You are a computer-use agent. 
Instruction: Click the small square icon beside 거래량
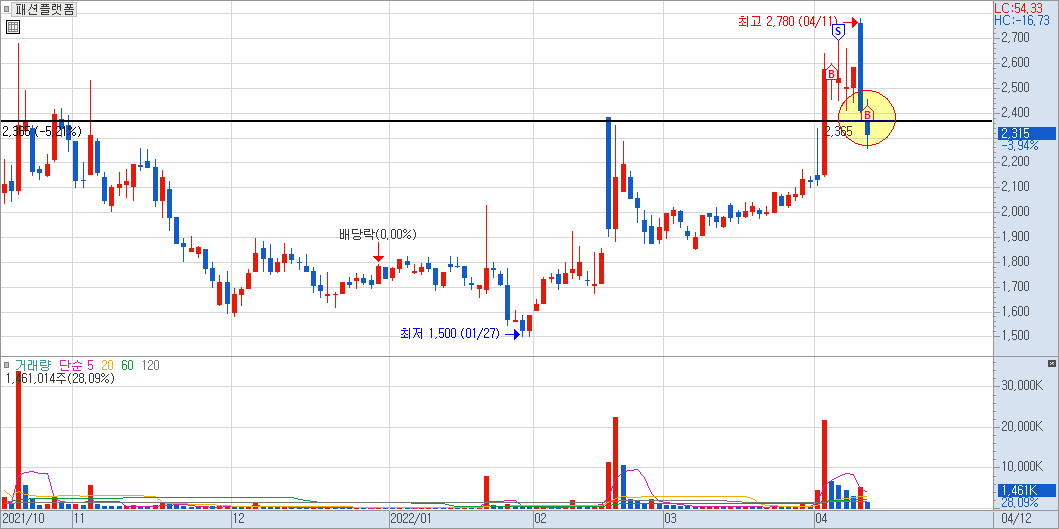point(6,366)
